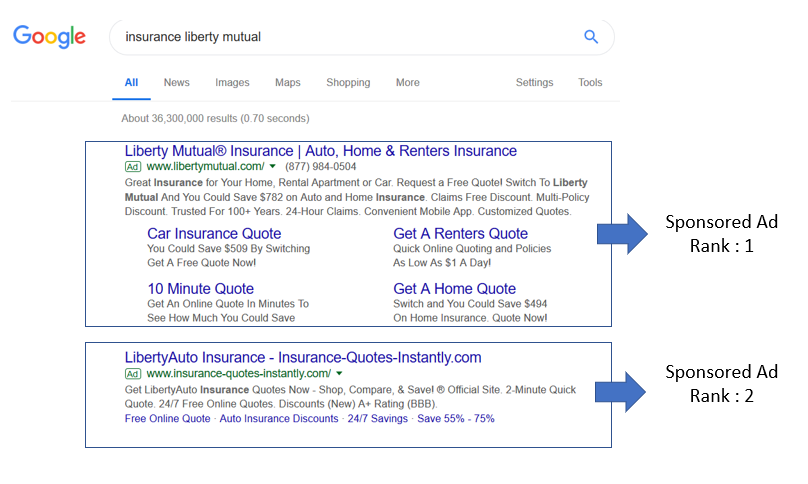Click description starting Great Insurance for Your Home
Screen dimensions: 808x484
coord(357,197)
